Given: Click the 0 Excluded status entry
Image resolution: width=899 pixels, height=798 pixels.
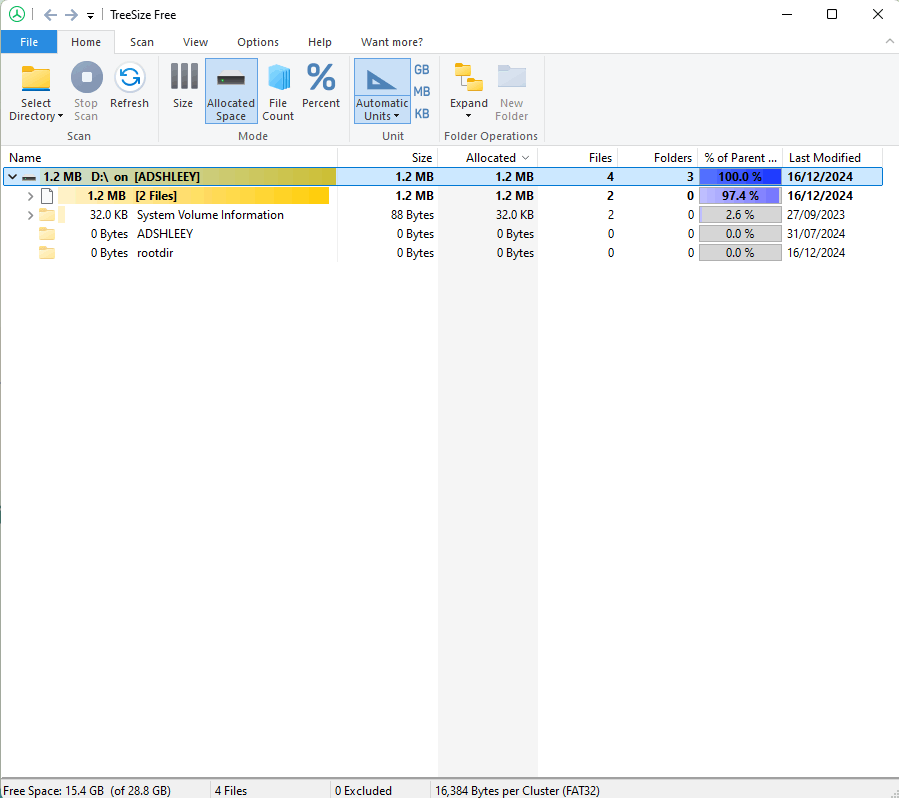Looking at the screenshot, I should tap(363, 791).
